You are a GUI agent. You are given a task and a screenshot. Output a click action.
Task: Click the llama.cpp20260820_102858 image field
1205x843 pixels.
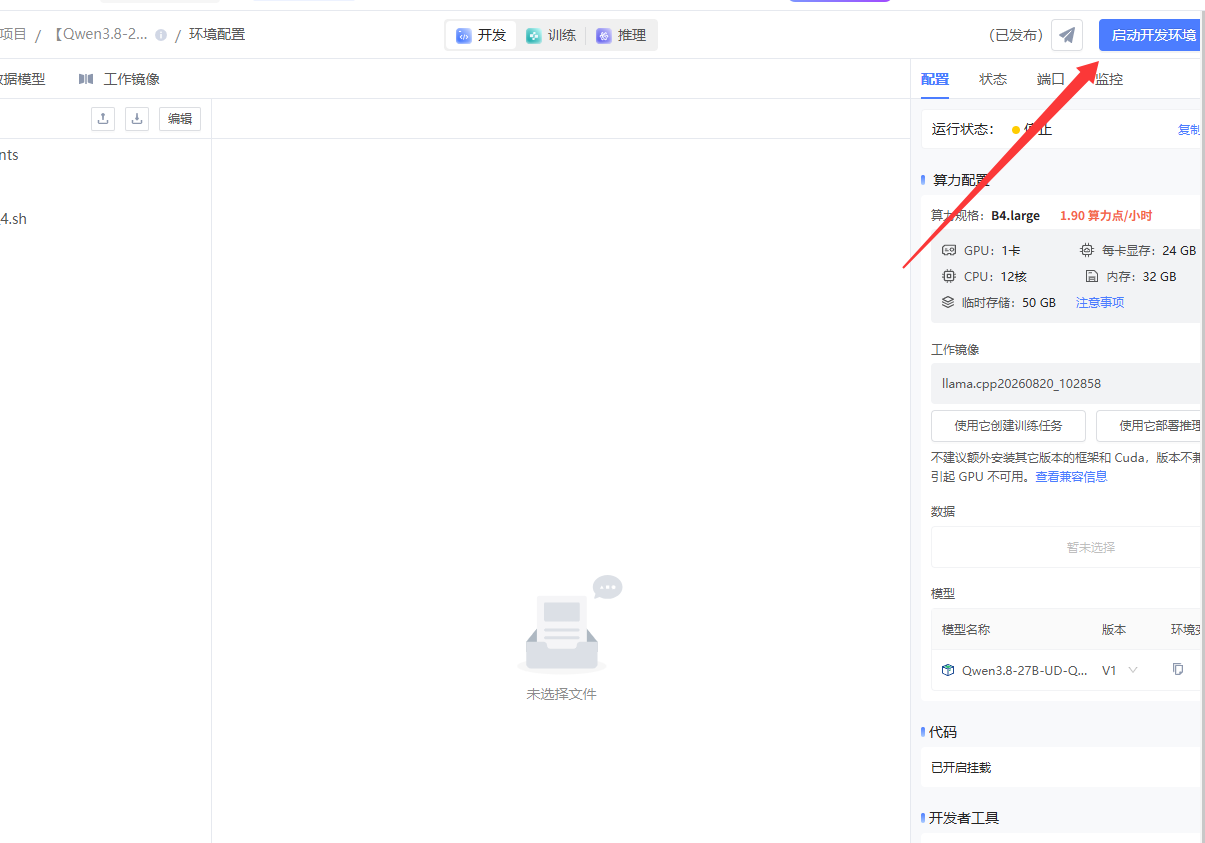click(1066, 383)
